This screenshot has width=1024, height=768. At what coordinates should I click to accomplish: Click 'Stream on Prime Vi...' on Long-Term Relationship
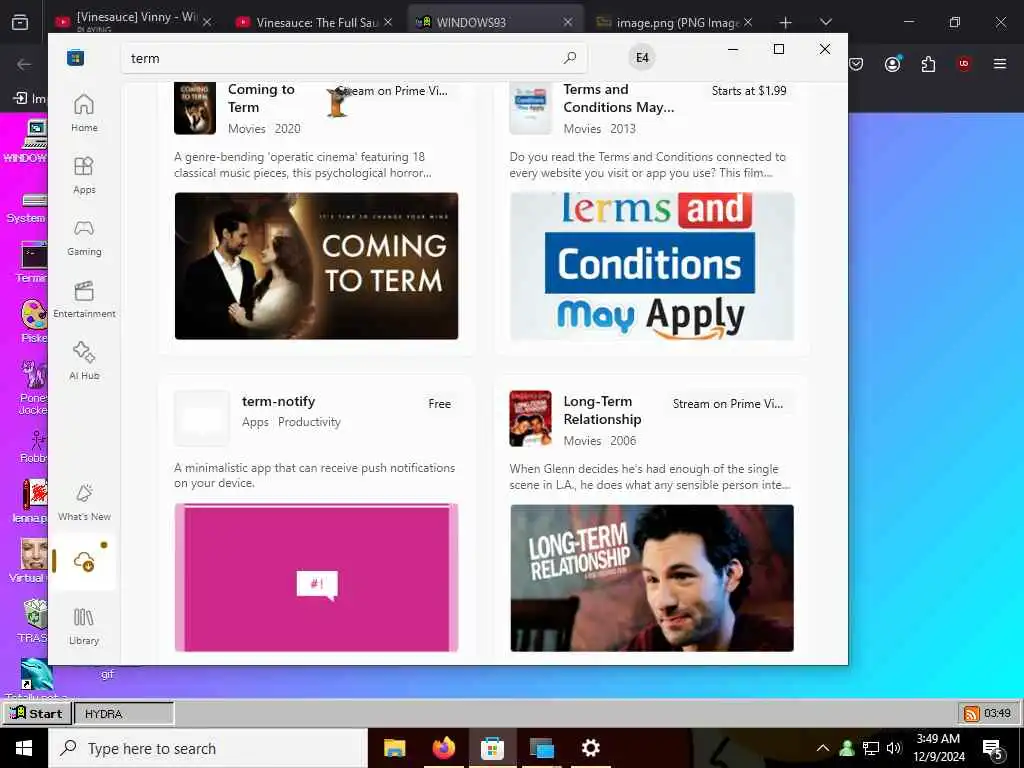(728, 404)
